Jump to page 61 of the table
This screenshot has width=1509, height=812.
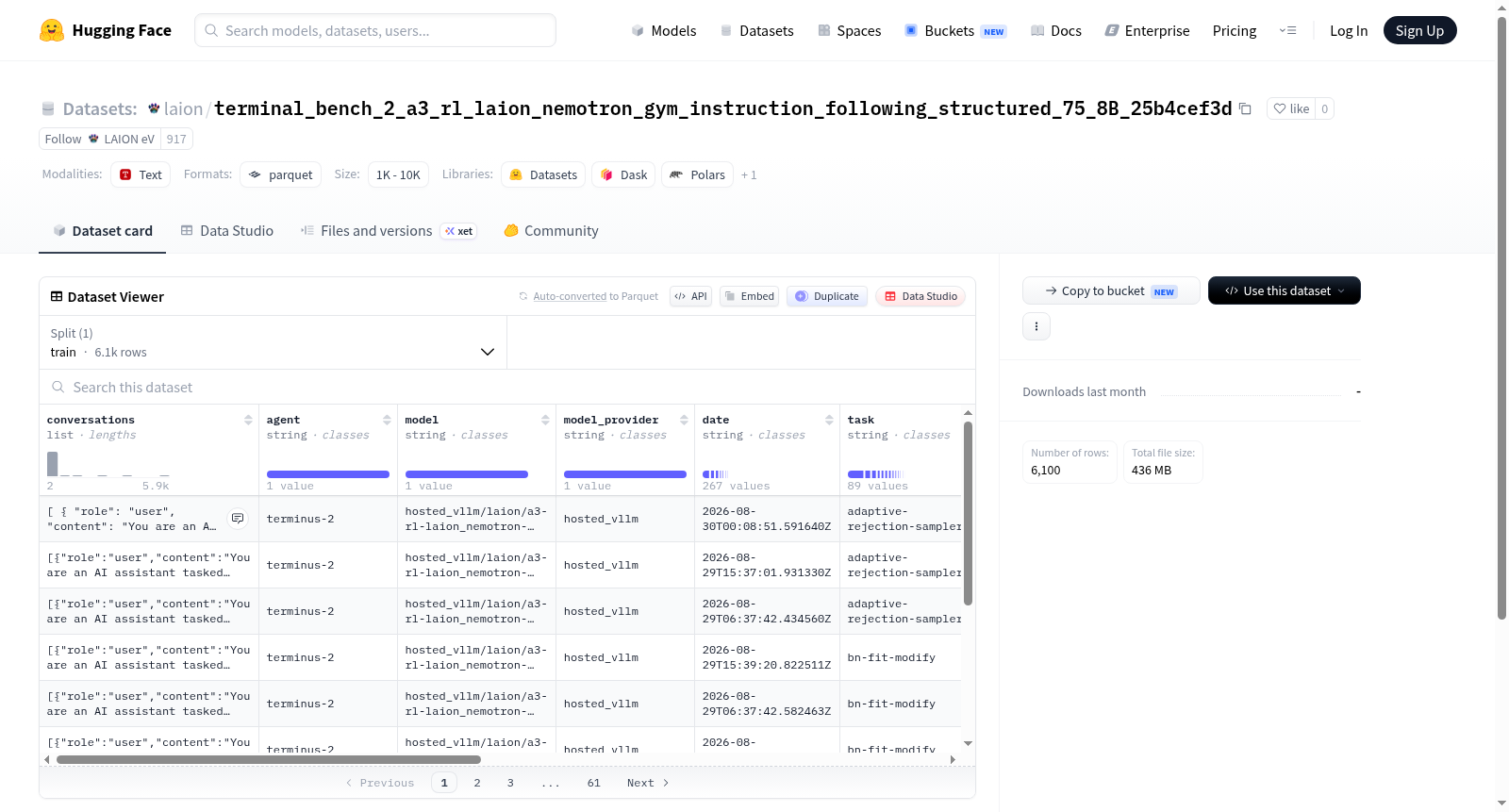point(594,783)
